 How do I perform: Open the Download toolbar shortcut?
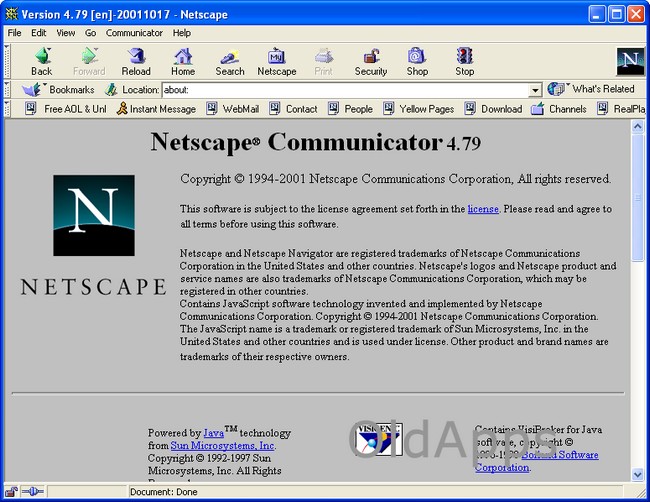click(493, 109)
